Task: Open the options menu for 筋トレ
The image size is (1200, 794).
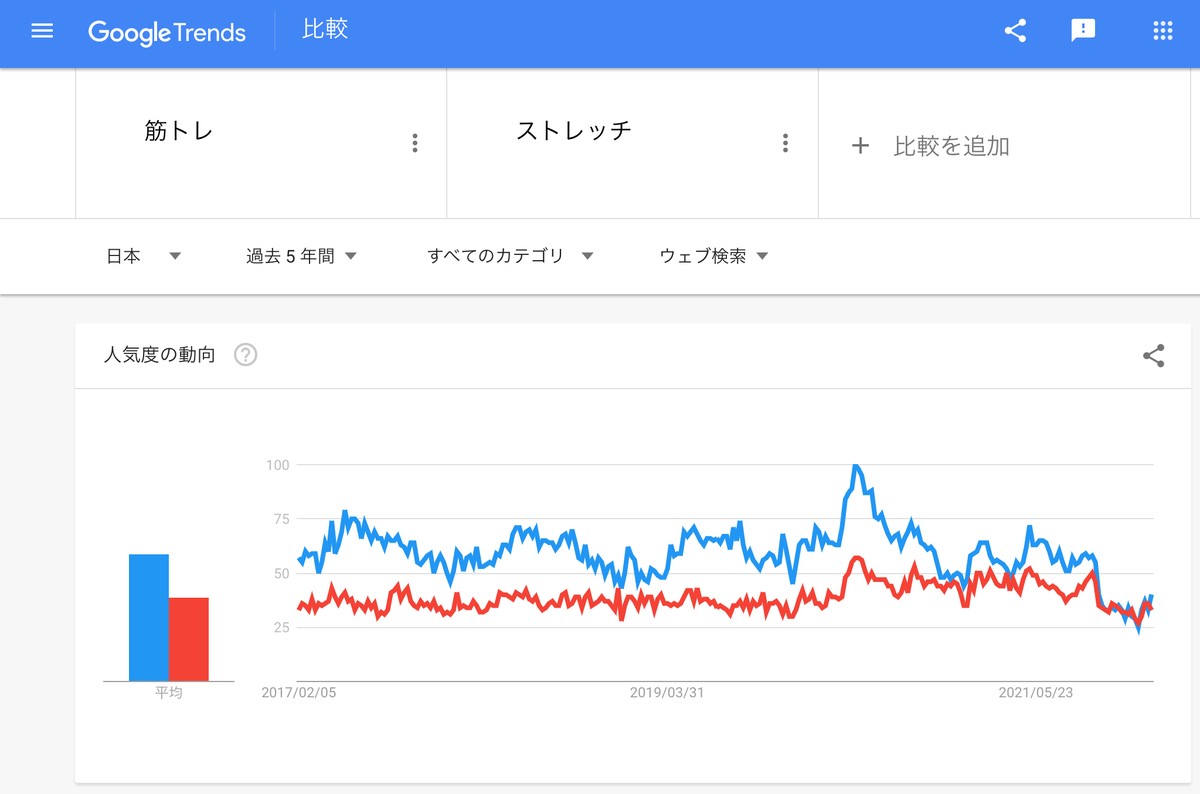Action: [415, 143]
